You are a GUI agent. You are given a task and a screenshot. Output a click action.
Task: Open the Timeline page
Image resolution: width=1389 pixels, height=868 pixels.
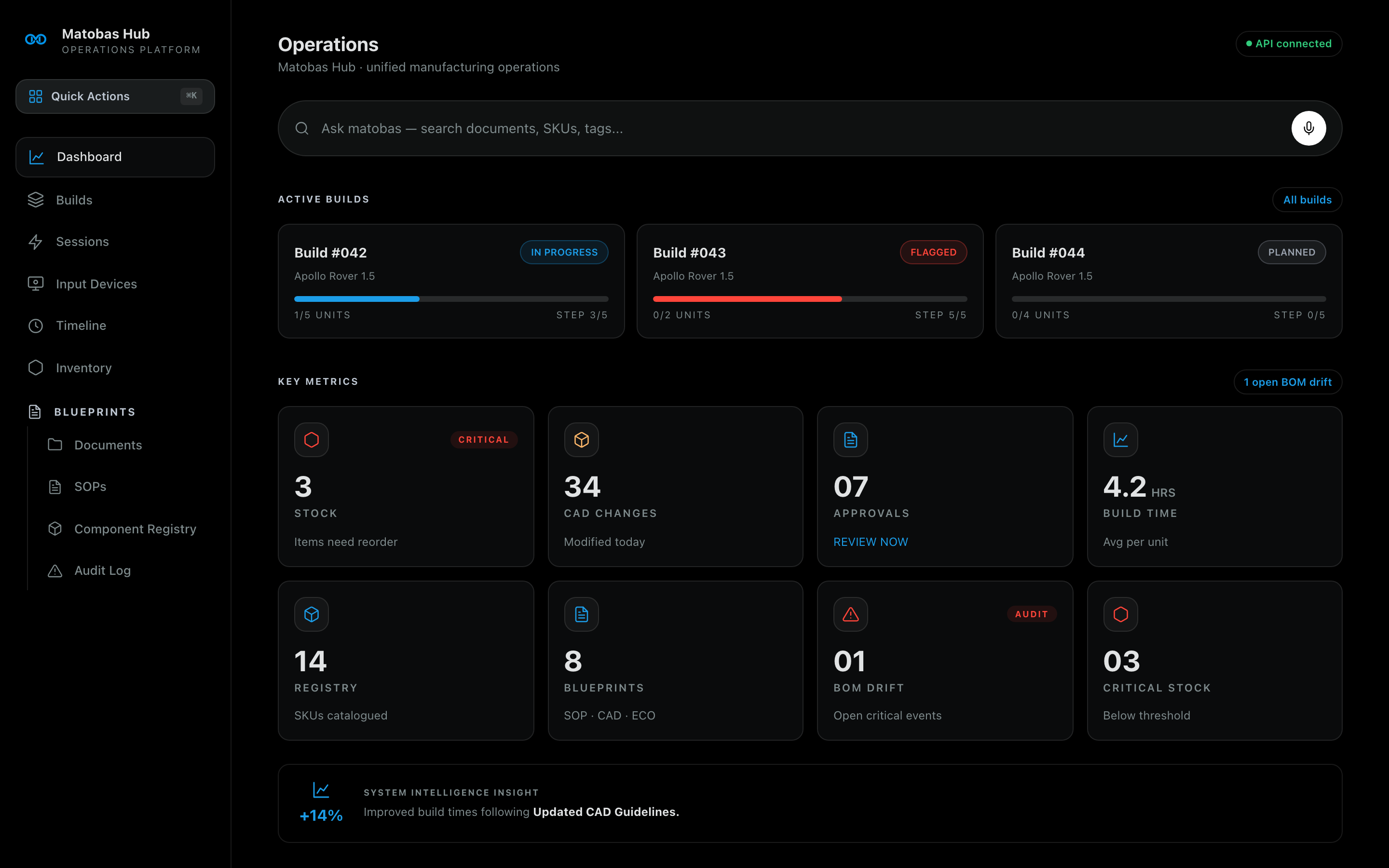click(115, 326)
